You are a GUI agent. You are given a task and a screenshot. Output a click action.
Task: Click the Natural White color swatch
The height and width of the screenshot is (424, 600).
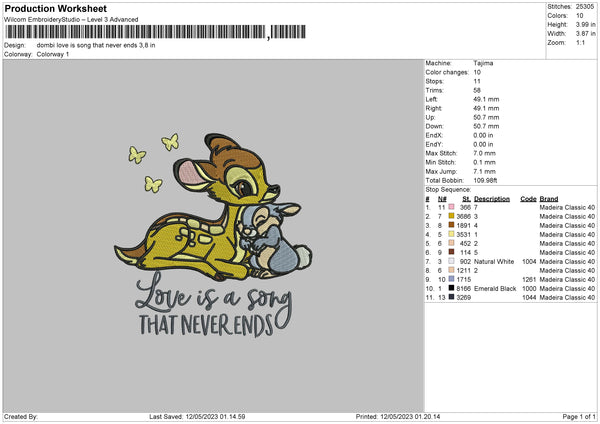(x=451, y=261)
